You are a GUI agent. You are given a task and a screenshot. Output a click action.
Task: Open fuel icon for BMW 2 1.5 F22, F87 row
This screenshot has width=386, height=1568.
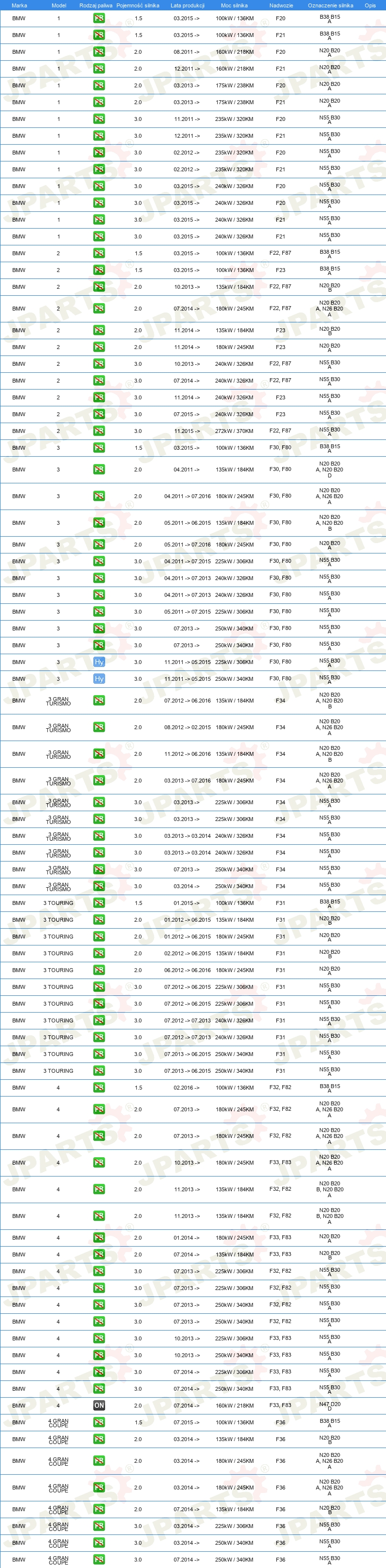(x=99, y=253)
